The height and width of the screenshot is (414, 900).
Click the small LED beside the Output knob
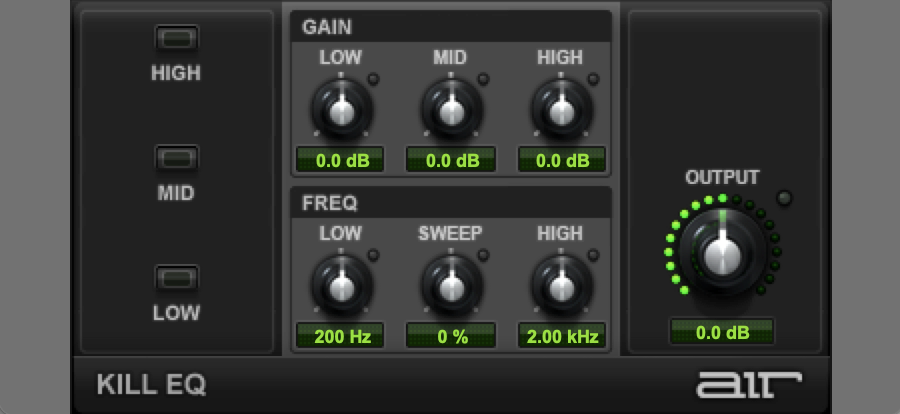pos(785,198)
